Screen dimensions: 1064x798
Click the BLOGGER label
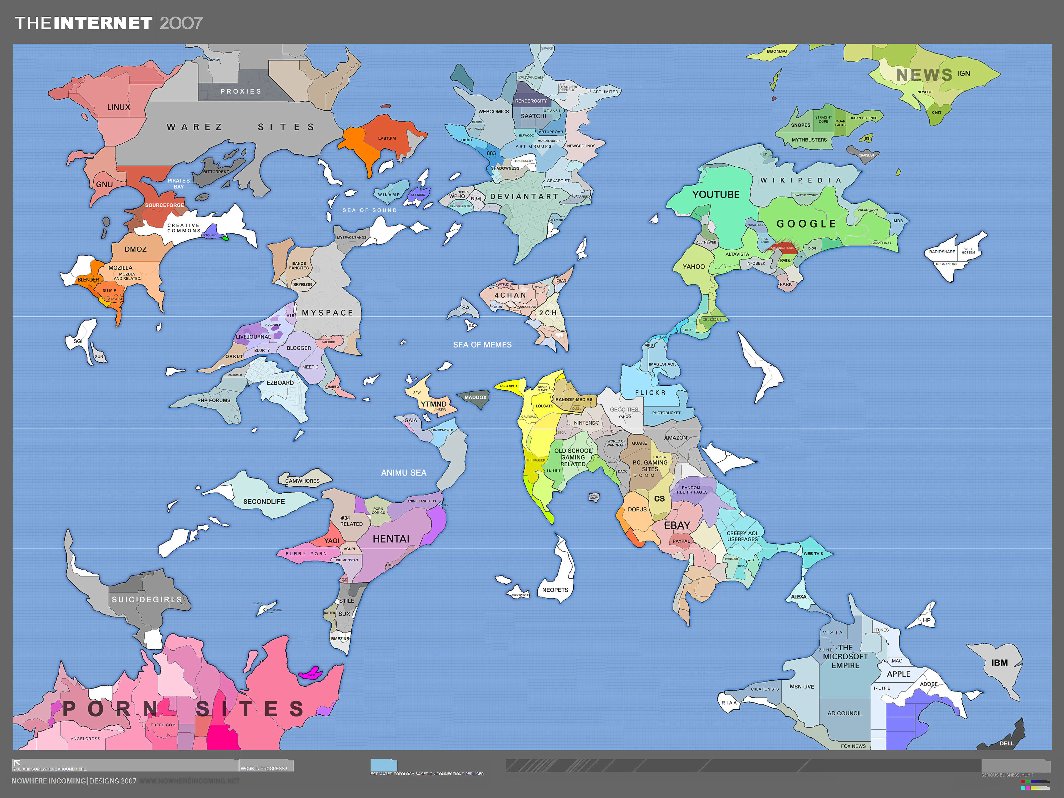(299, 348)
